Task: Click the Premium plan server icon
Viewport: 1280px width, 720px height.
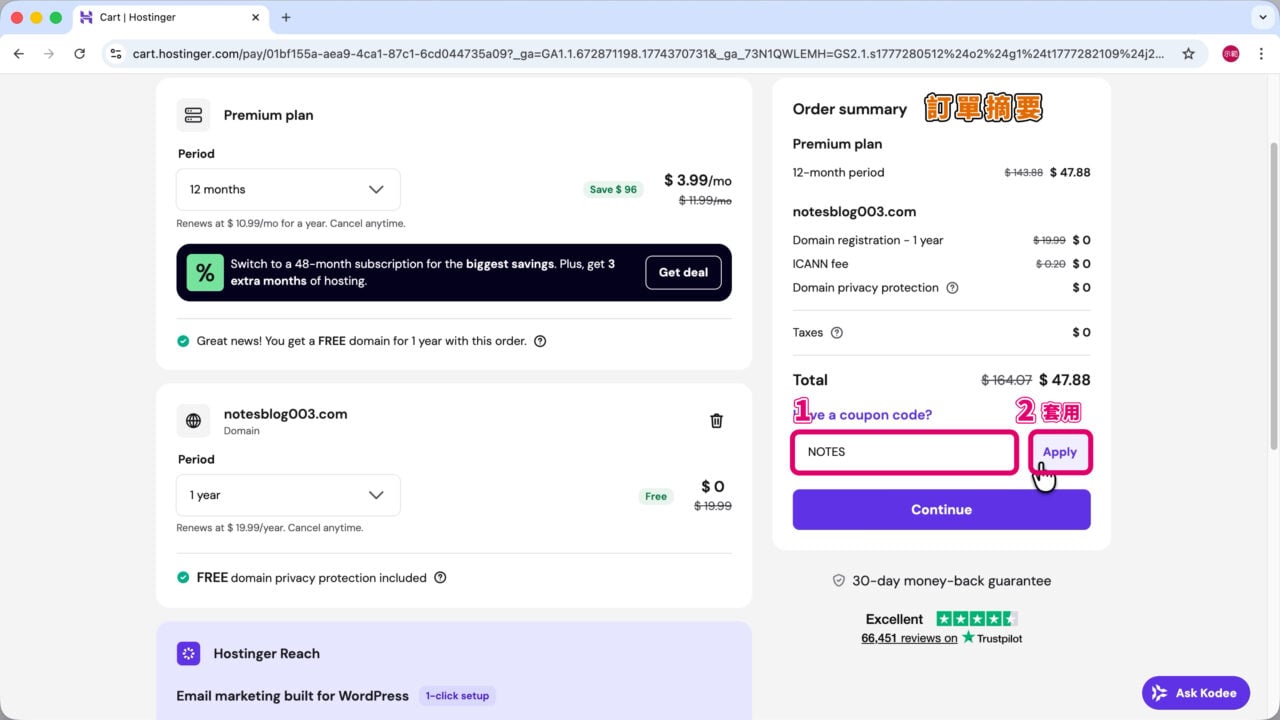Action: pyautogui.click(x=193, y=115)
